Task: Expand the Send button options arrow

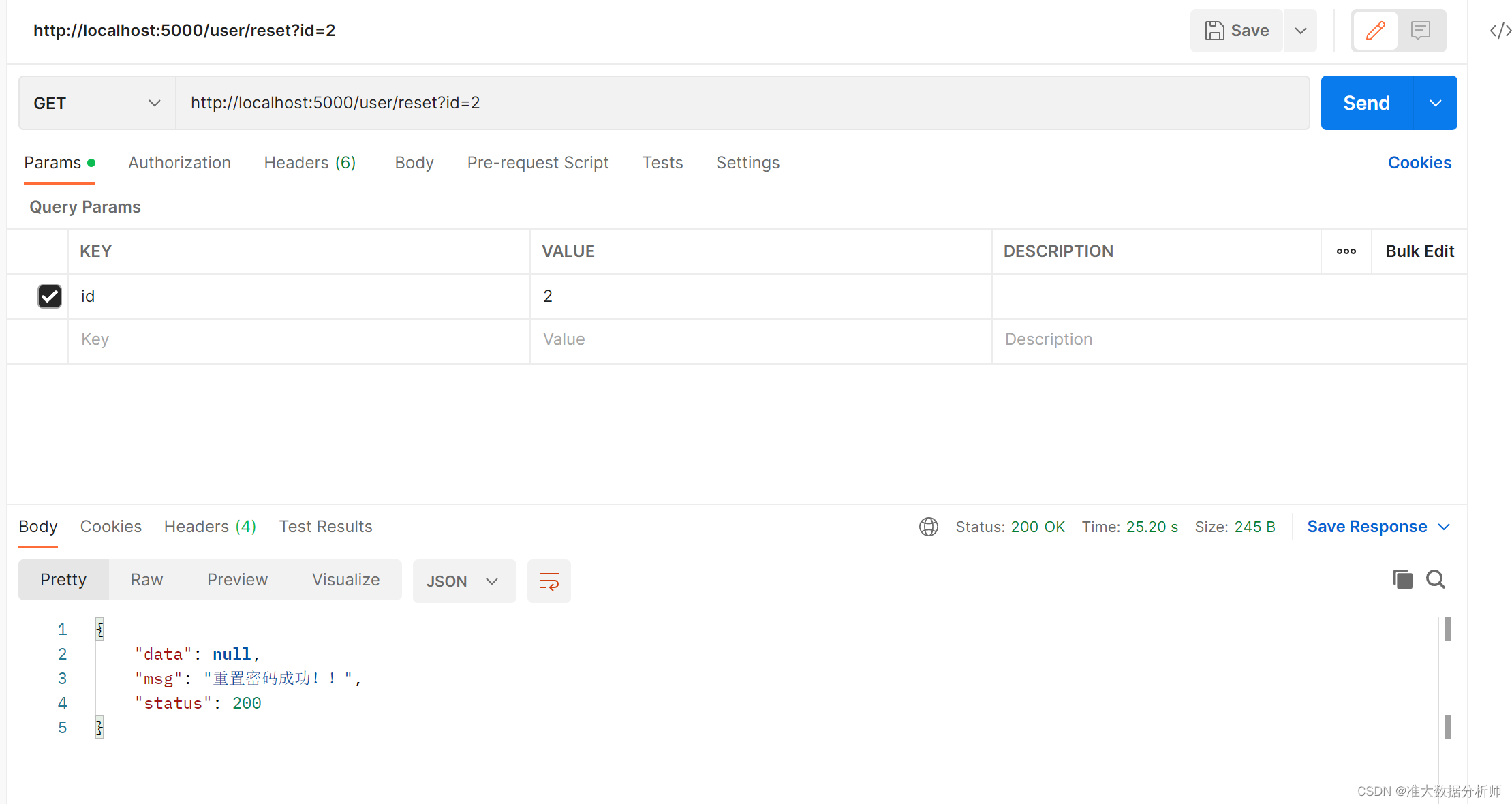Action: point(1436,103)
